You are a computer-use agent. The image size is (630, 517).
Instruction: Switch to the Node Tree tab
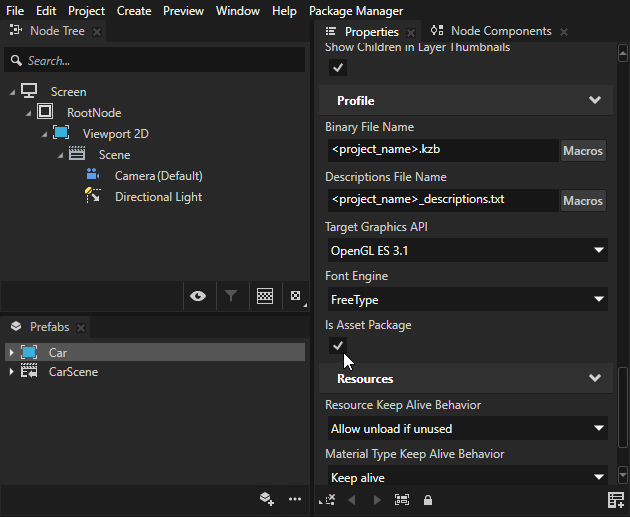point(57,31)
